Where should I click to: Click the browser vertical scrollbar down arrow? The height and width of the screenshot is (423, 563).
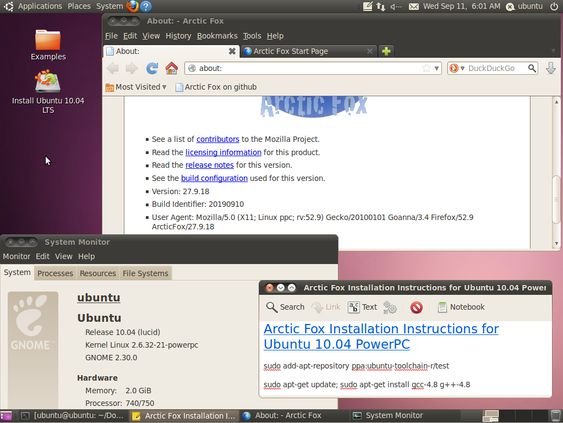(556, 244)
